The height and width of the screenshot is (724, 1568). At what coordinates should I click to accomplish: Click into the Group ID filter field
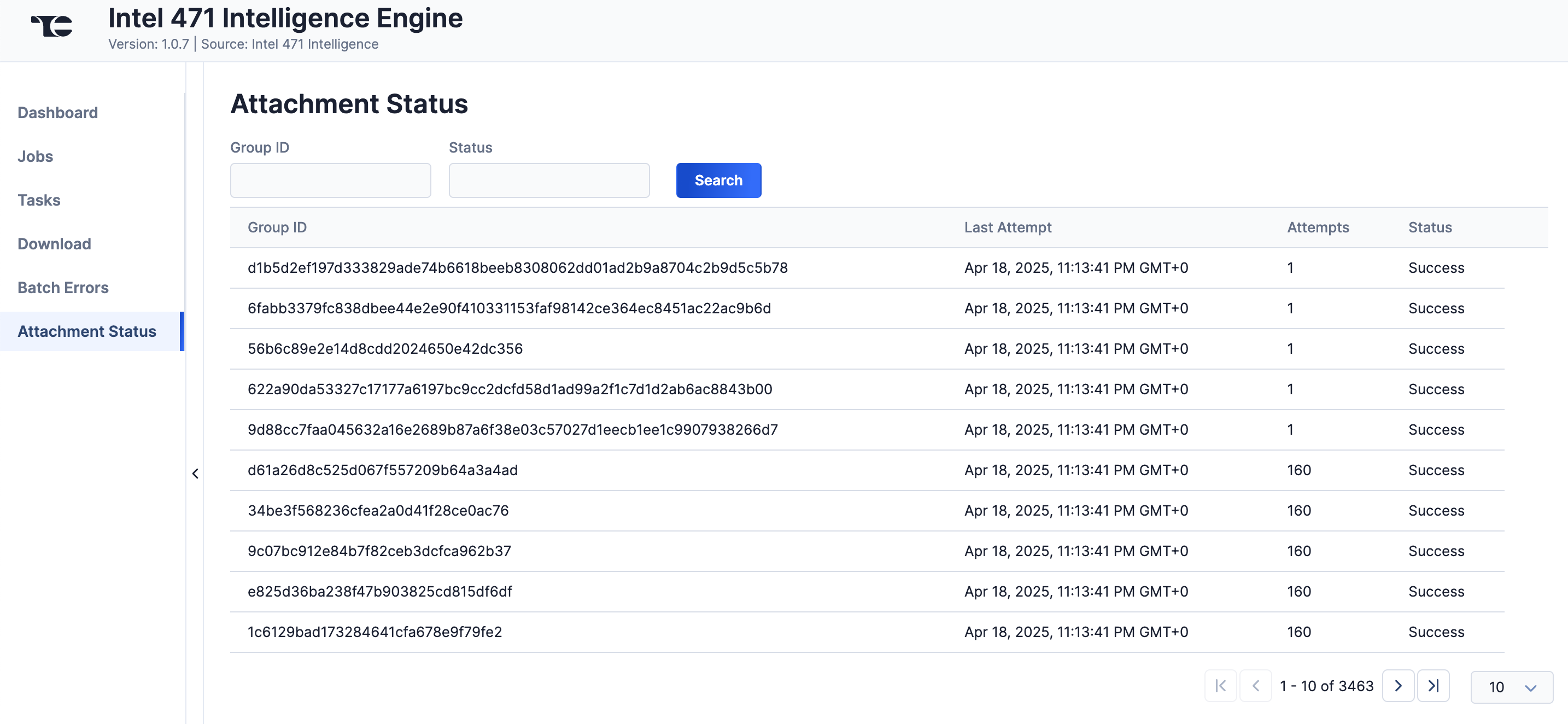pyautogui.click(x=331, y=180)
